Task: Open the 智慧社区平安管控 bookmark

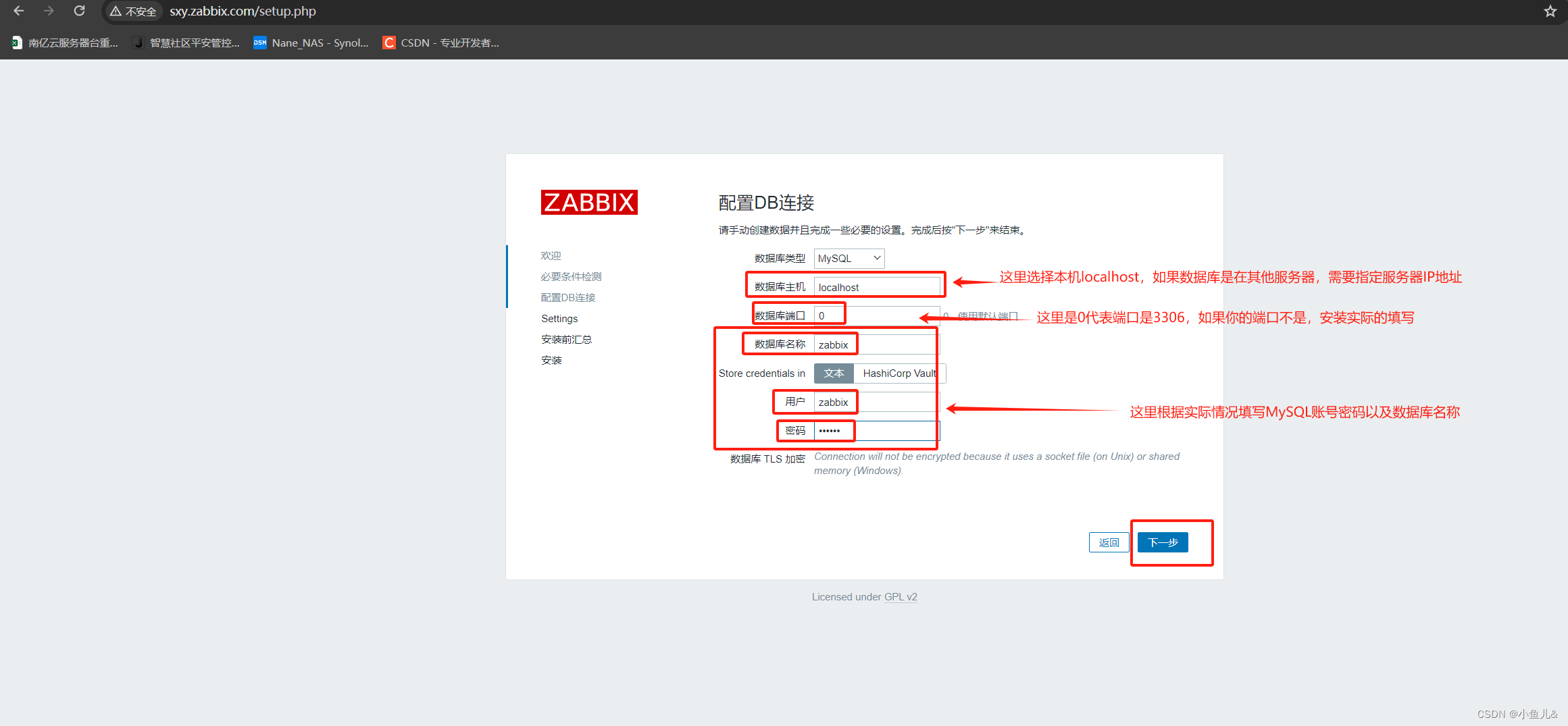Action: [x=186, y=43]
